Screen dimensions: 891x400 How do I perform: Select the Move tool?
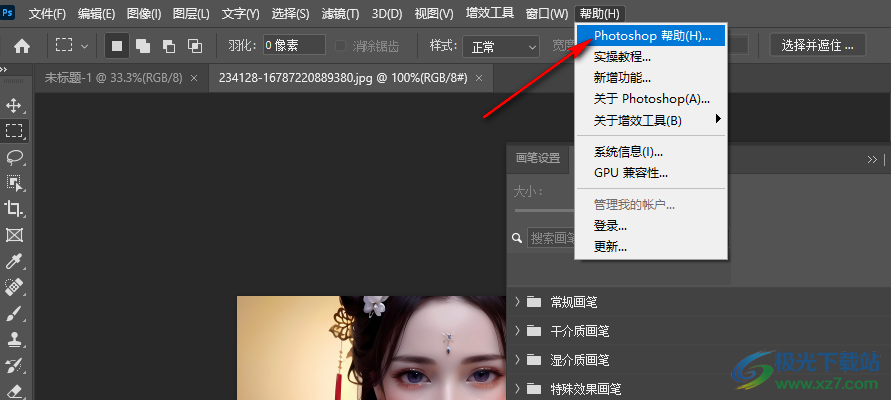click(14, 105)
